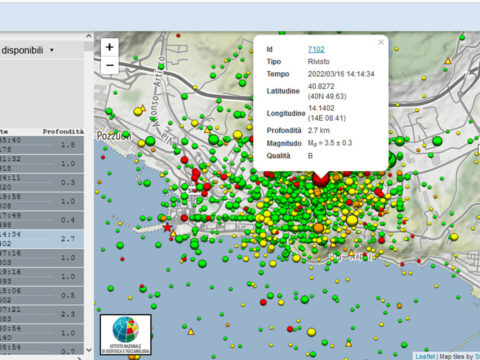The image size is (480, 360).
Task: Click the list scrollbar up arrow
Action: [89, 36]
